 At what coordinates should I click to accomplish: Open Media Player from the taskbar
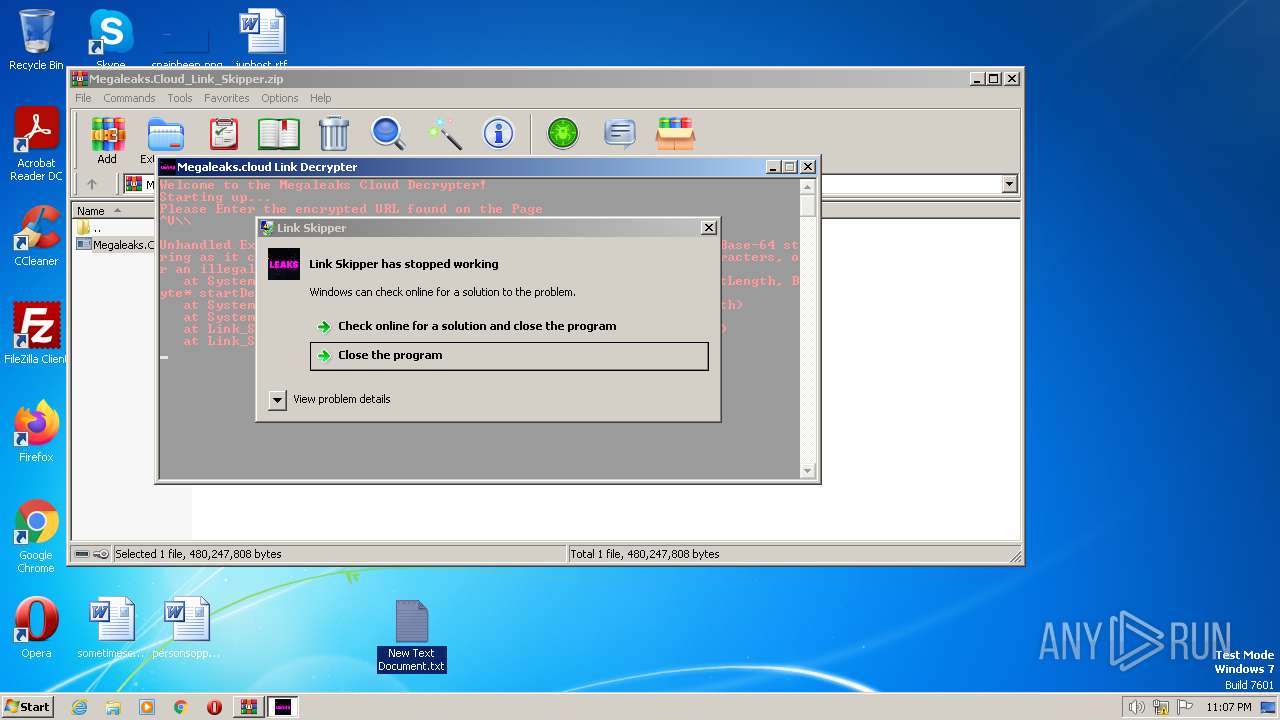[147, 707]
